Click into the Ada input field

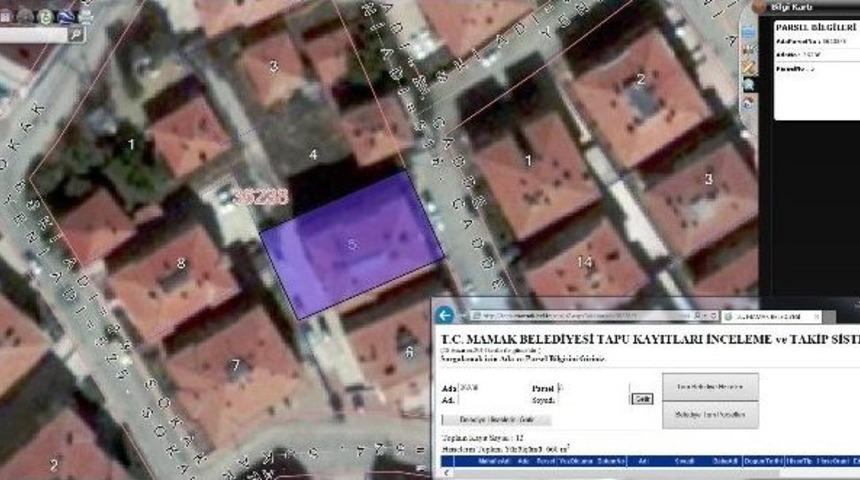click(493, 387)
